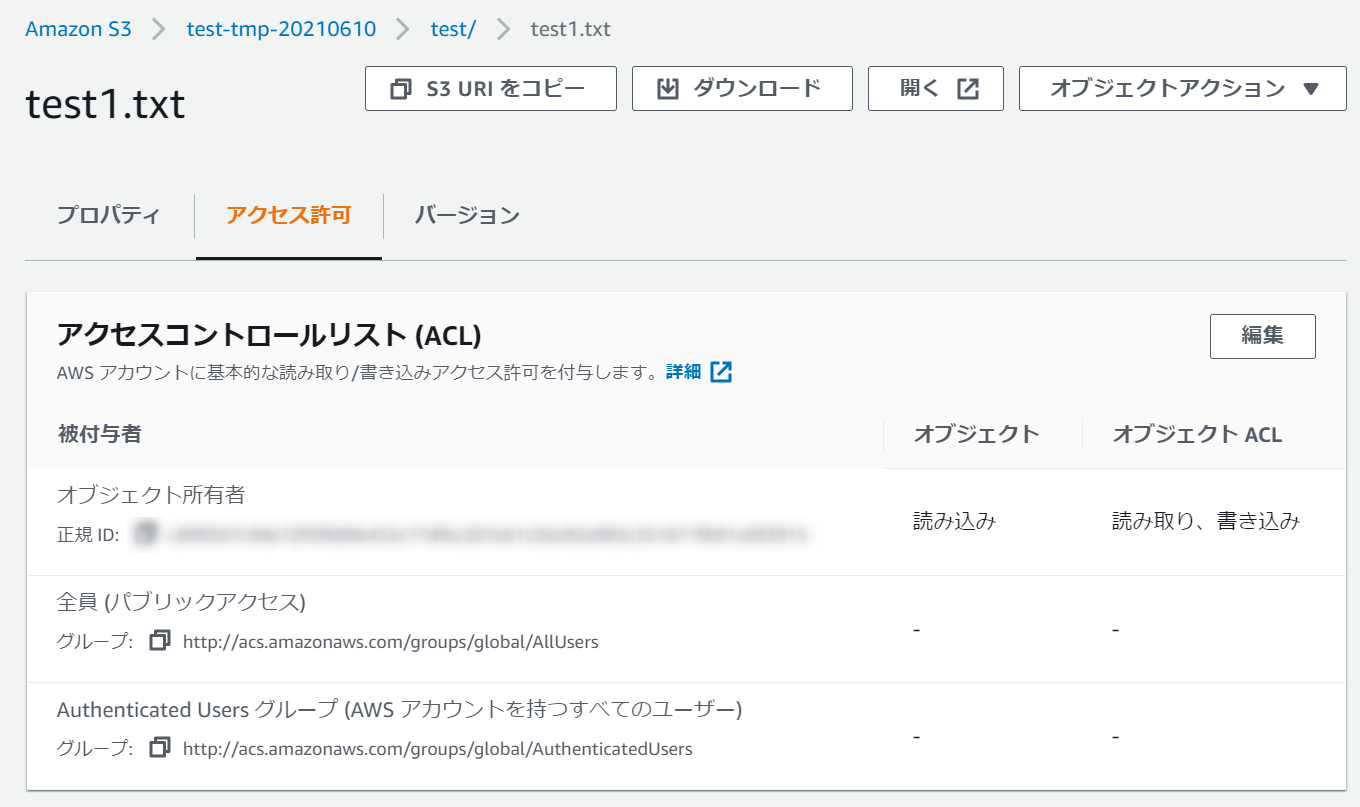Go to Amazon S3 breadcrumb link
1360x807 pixels.
78,29
